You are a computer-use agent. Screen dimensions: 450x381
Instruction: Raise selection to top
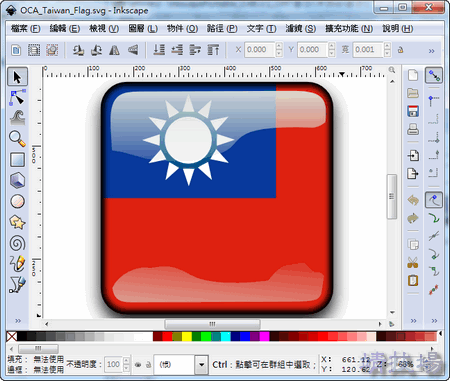tap(213, 50)
